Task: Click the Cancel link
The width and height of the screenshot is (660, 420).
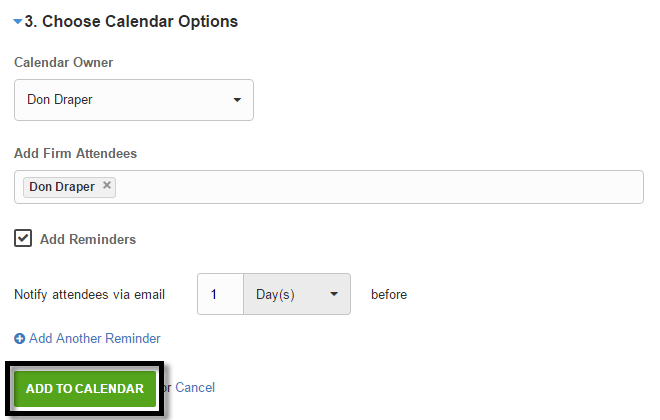Action: pyautogui.click(x=195, y=388)
